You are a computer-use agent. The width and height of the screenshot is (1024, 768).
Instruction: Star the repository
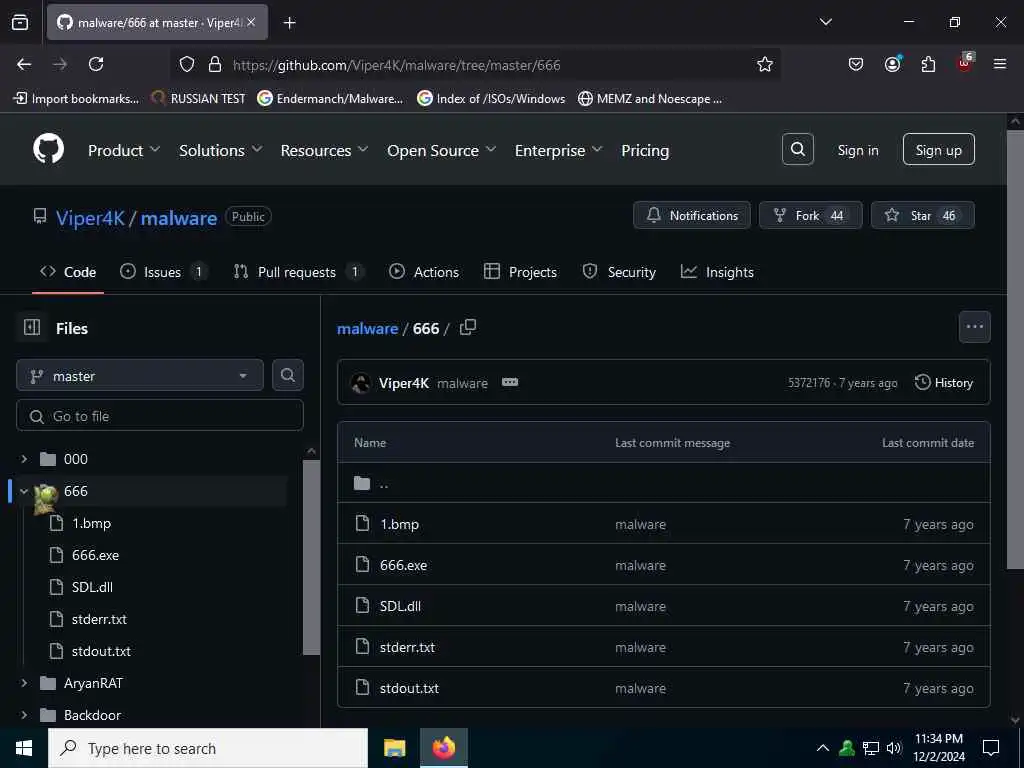click(922, 216)
